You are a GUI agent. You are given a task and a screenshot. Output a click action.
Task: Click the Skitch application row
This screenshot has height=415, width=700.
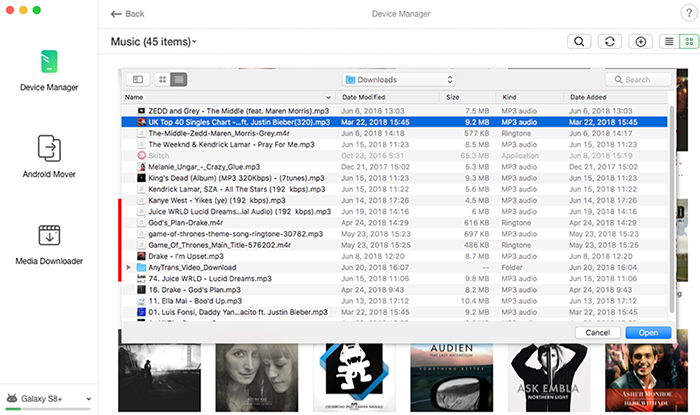[x=394, y=155]
